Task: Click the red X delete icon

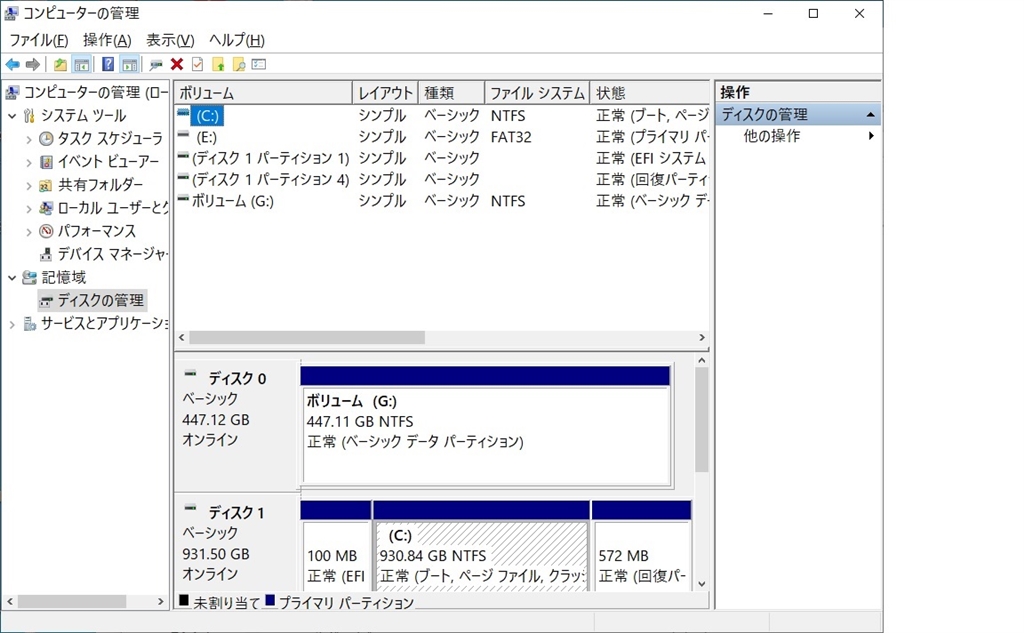Action: coord(177,64)
